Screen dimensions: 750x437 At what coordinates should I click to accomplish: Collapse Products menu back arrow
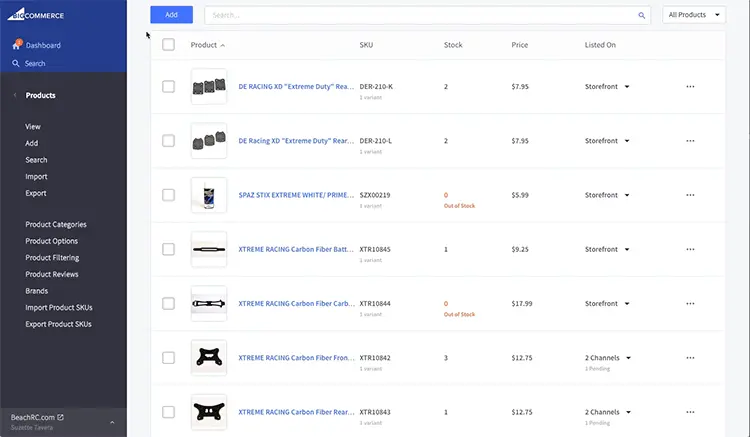pyautogui.click(x=15, y=95)
